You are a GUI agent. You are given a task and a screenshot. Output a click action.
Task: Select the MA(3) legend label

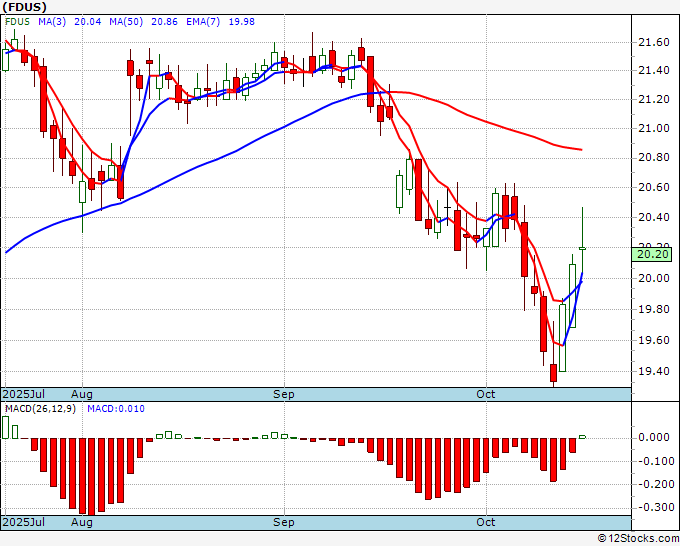point(52,22)
